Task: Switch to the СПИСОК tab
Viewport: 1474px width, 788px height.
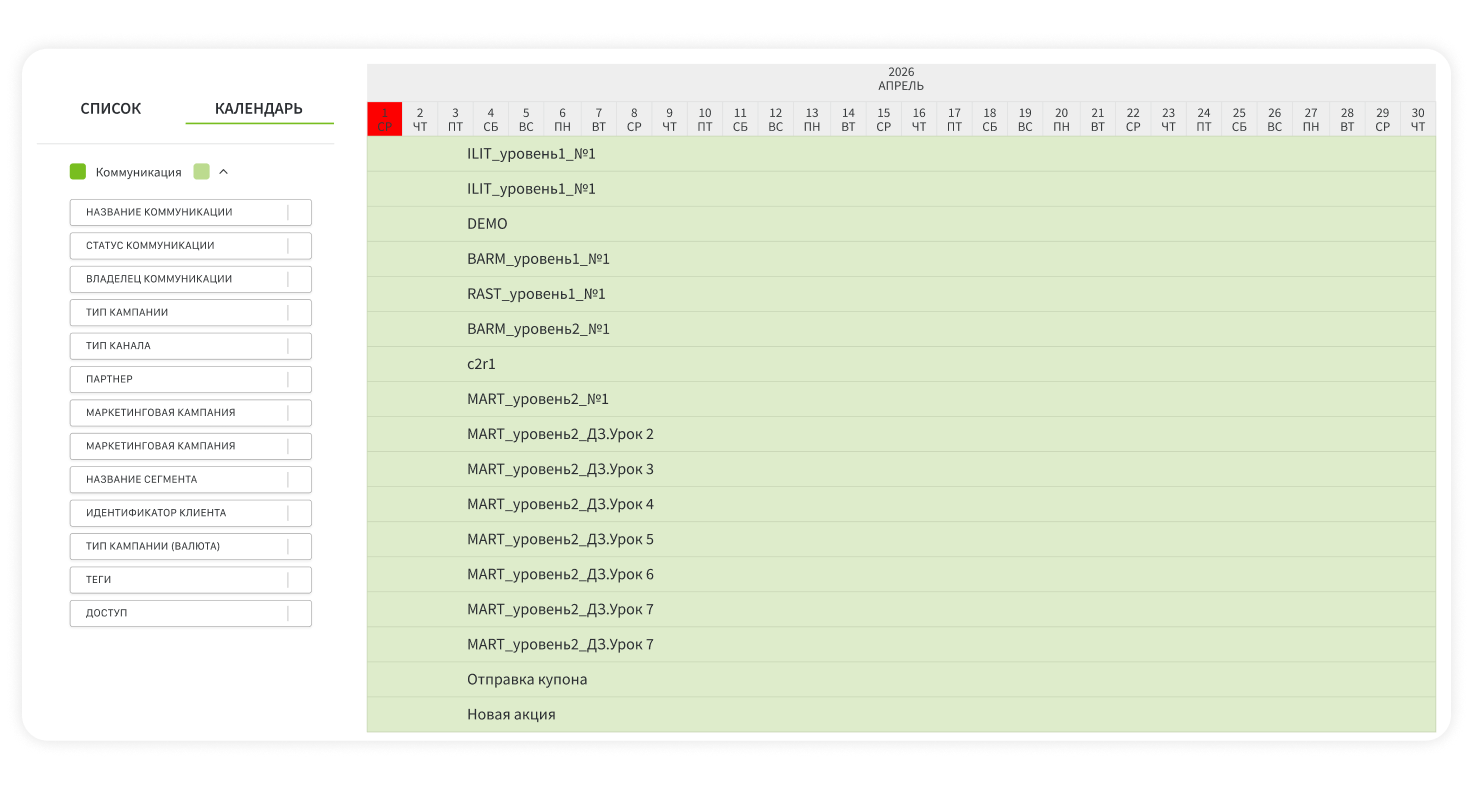Action: tap(111, 109)
